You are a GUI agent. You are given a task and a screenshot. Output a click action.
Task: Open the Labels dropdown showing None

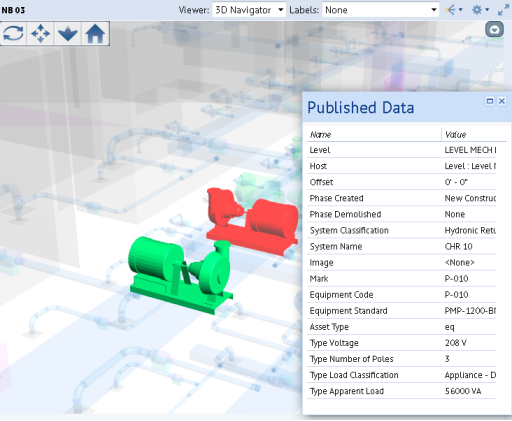[x=380, y=10]
